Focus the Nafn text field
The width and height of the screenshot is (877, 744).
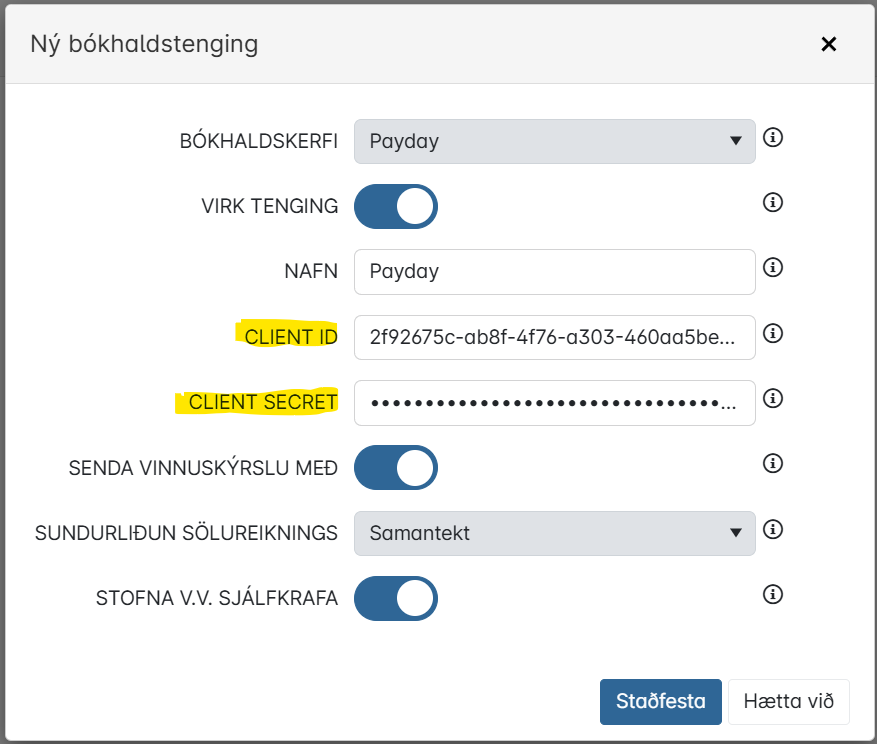(554, 272)
